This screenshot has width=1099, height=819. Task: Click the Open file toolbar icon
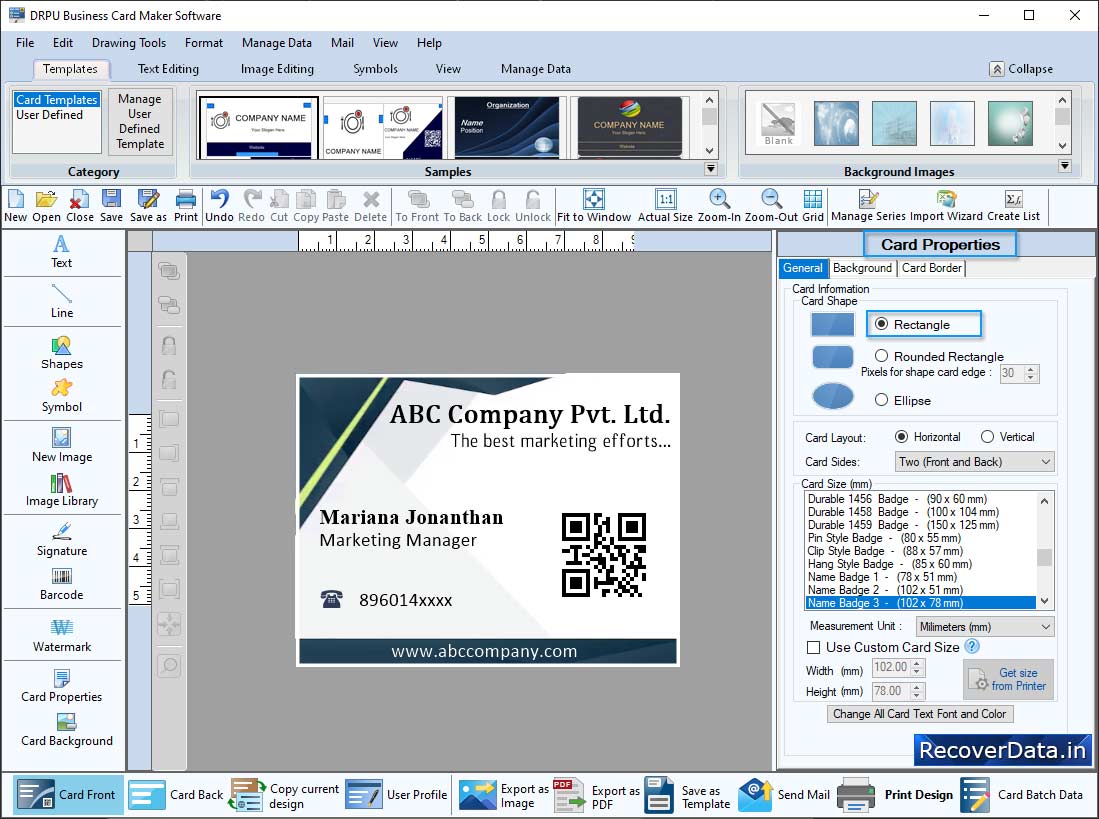click(x=46, y=207)
